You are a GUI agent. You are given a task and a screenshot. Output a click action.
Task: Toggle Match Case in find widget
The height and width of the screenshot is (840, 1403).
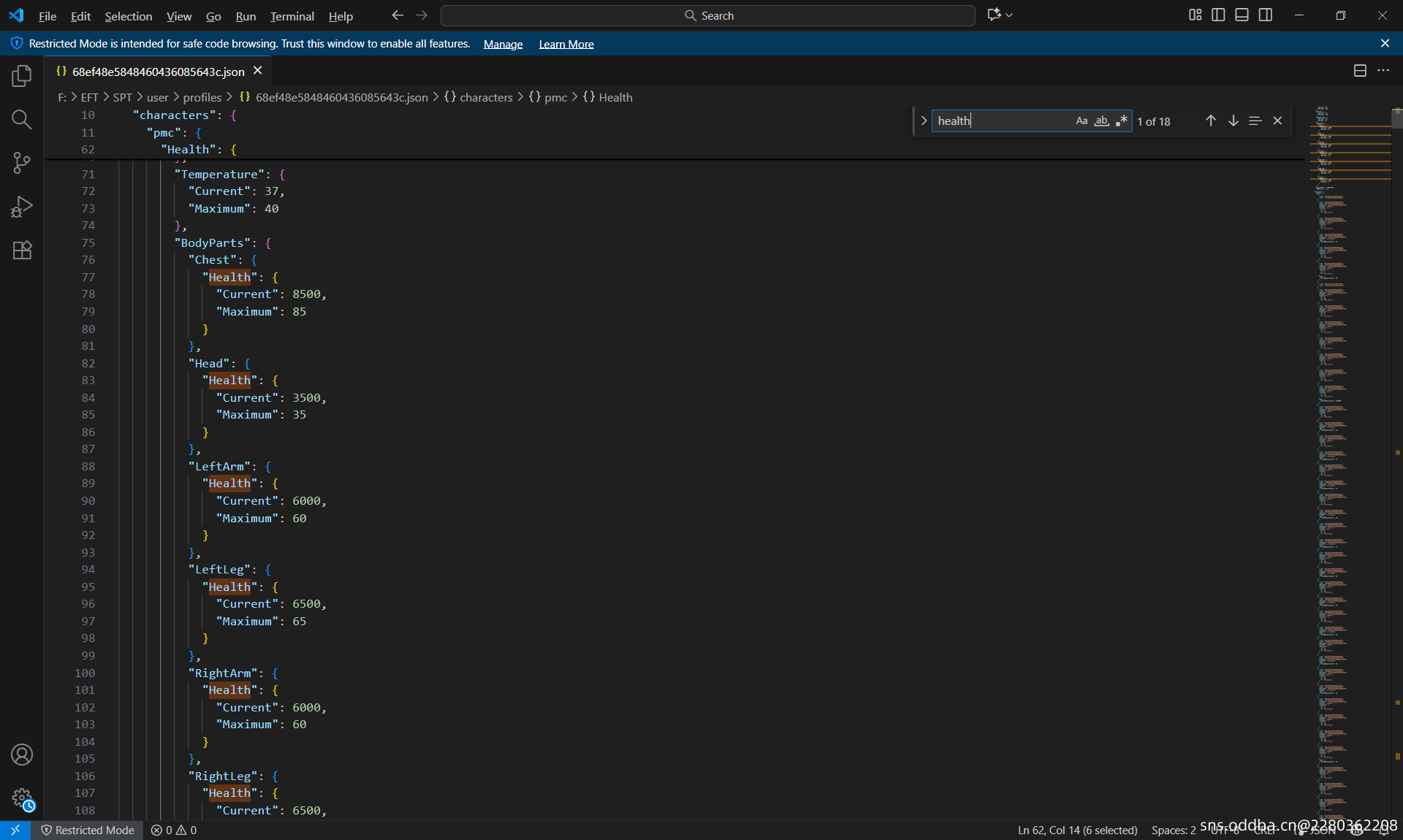1081,121
